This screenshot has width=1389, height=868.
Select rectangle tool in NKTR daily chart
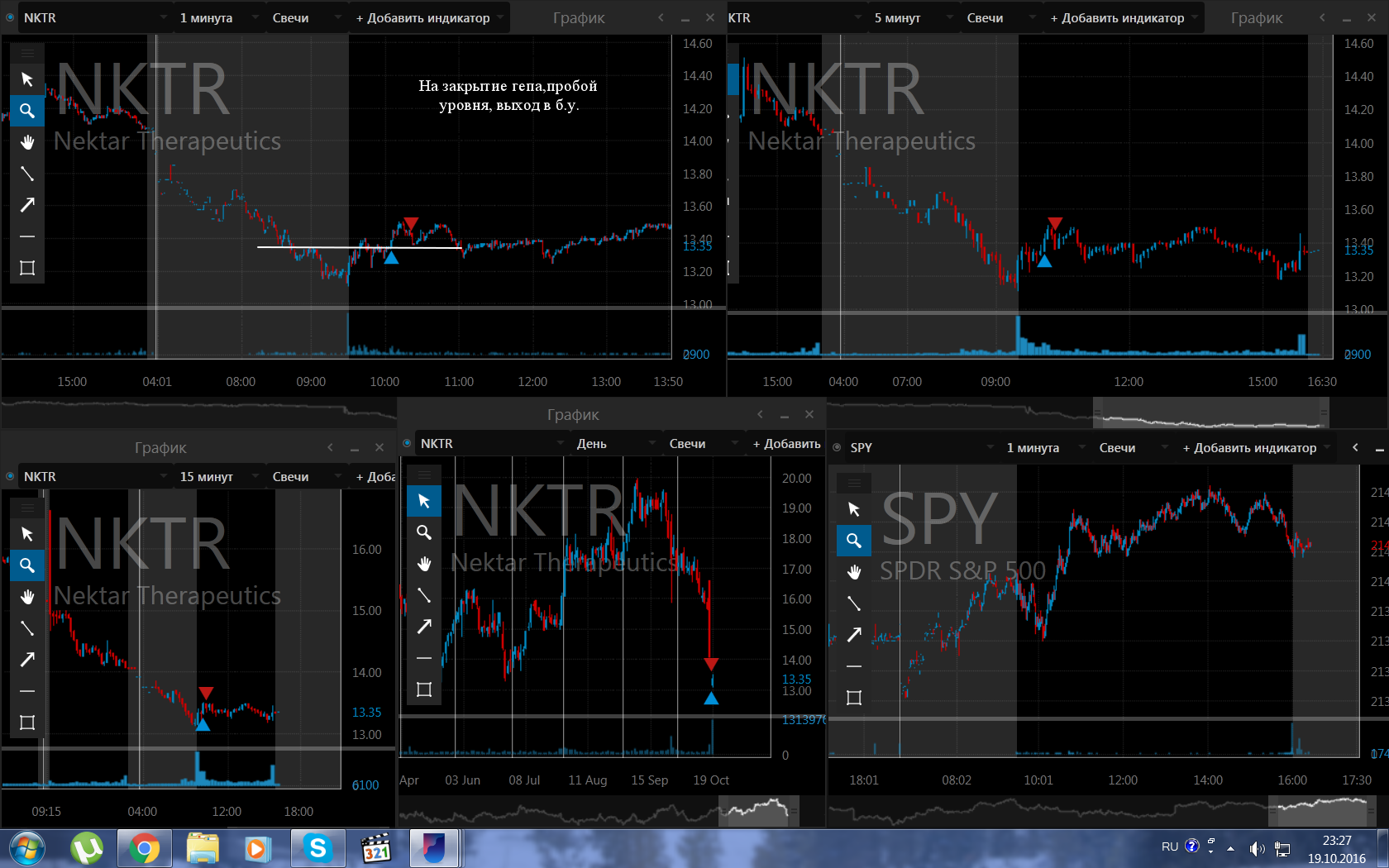click(424, 689)
